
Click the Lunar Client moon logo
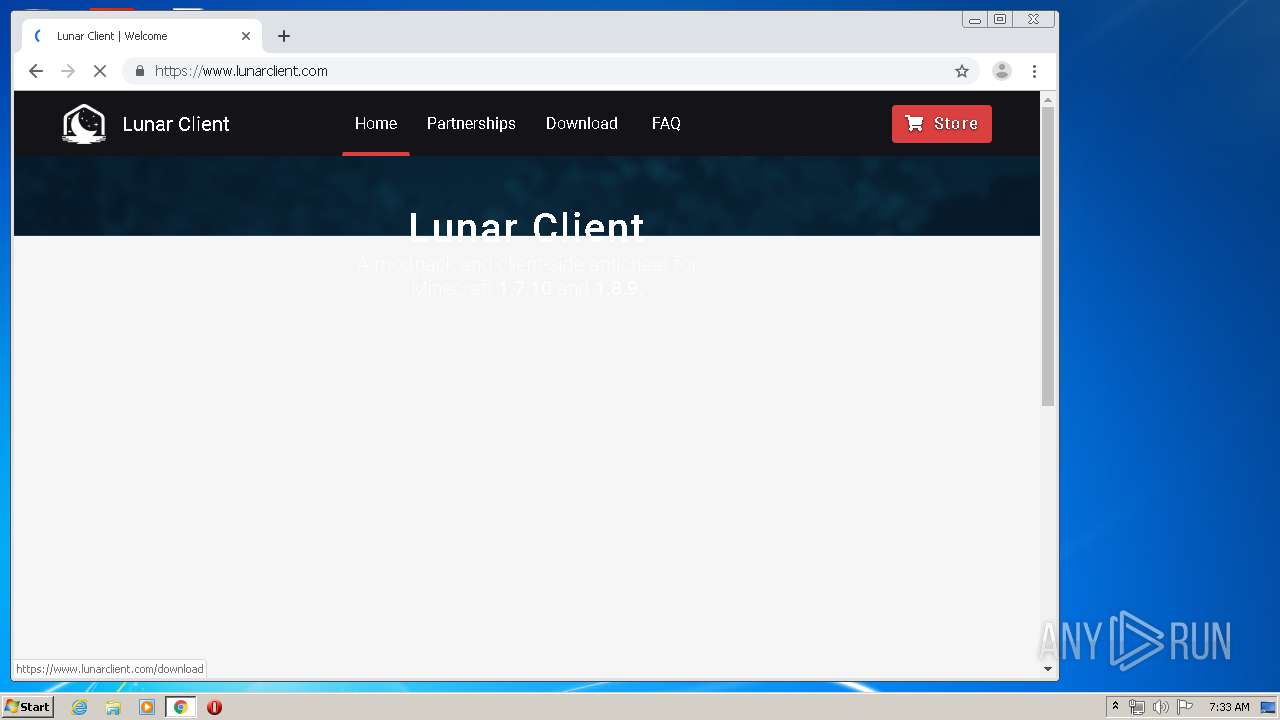tap(84, 124)
